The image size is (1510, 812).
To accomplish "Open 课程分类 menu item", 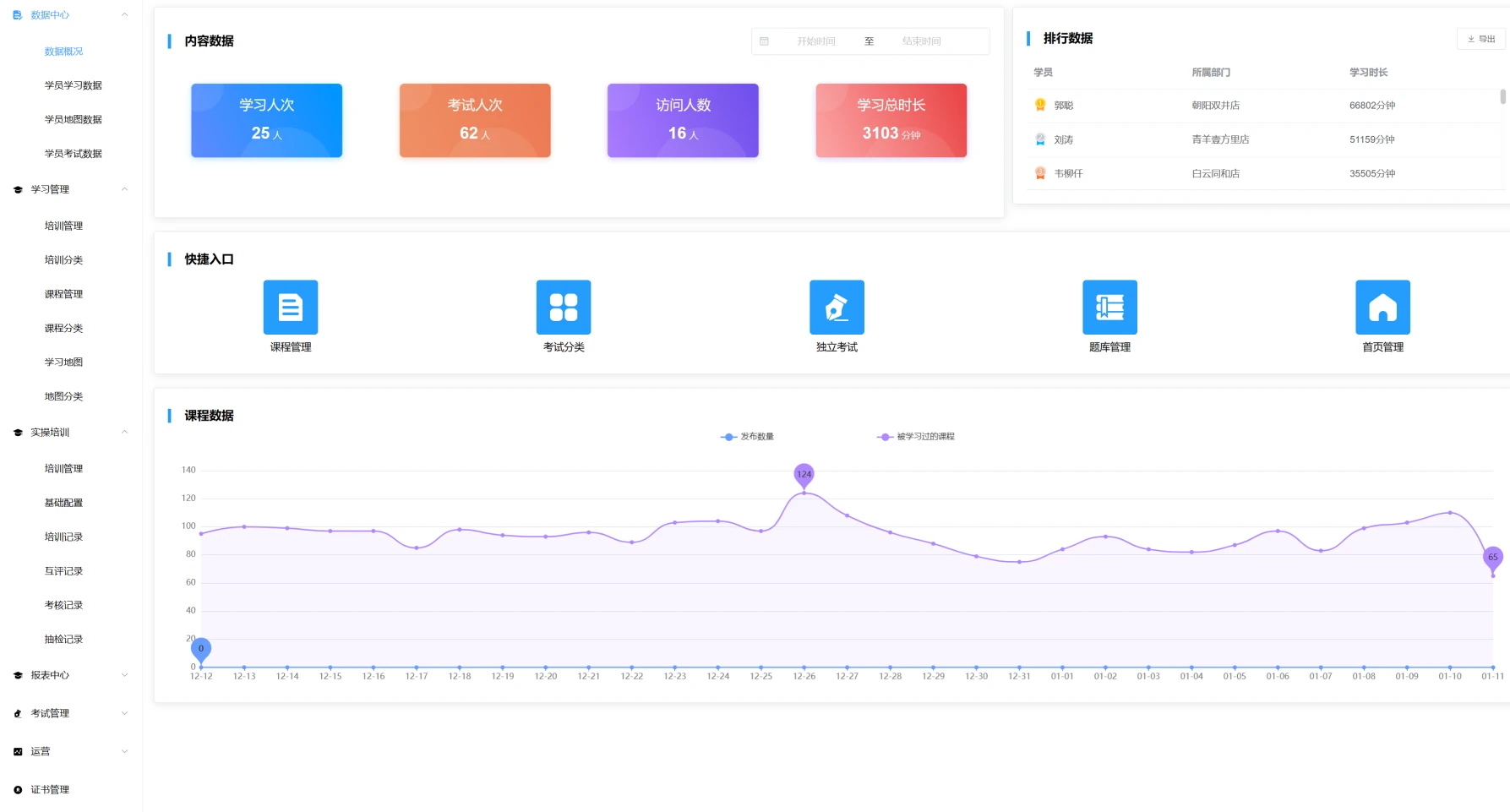I will coord(63,329).
